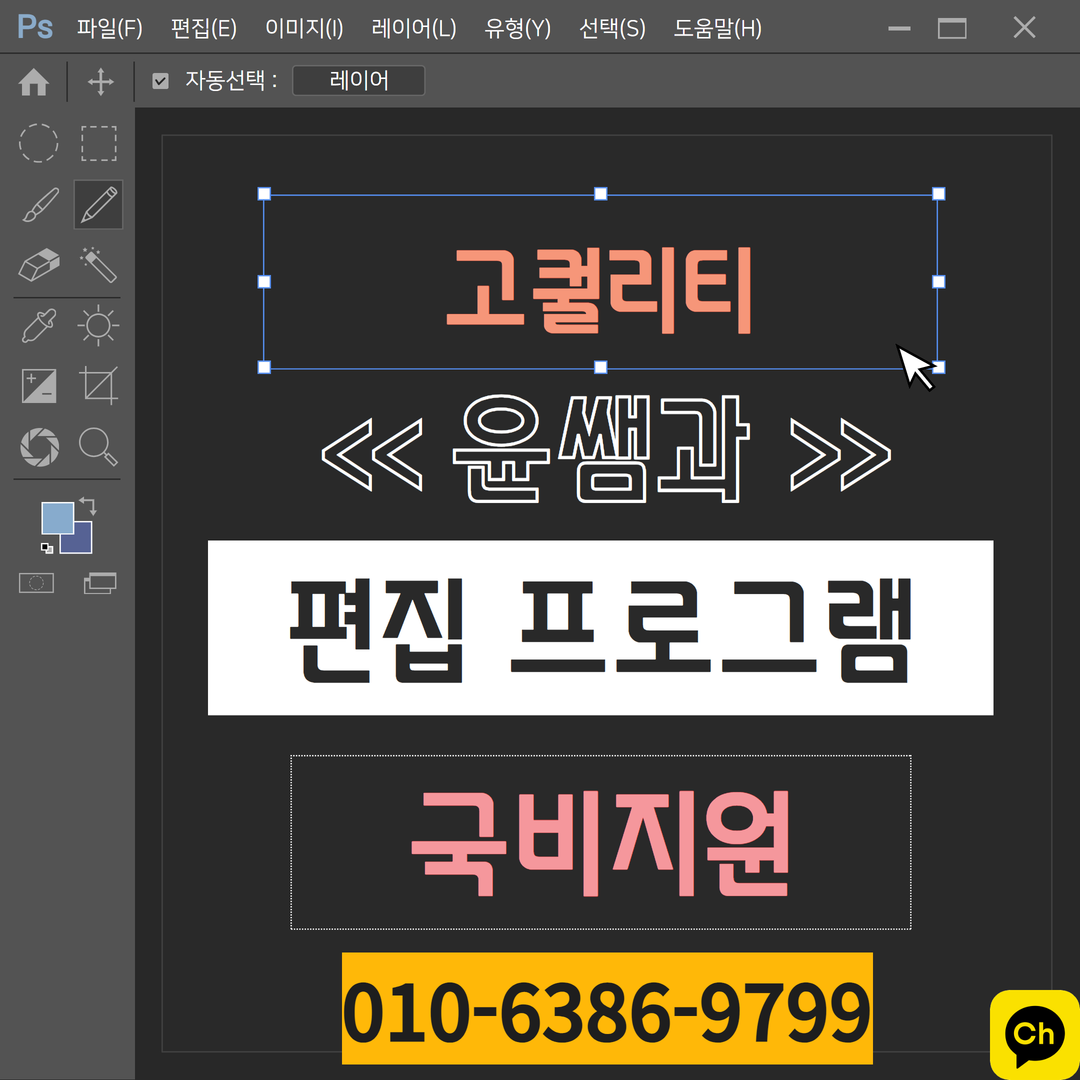
Task: Select the Magic Wand tool
Action: (x=98, y=265)
